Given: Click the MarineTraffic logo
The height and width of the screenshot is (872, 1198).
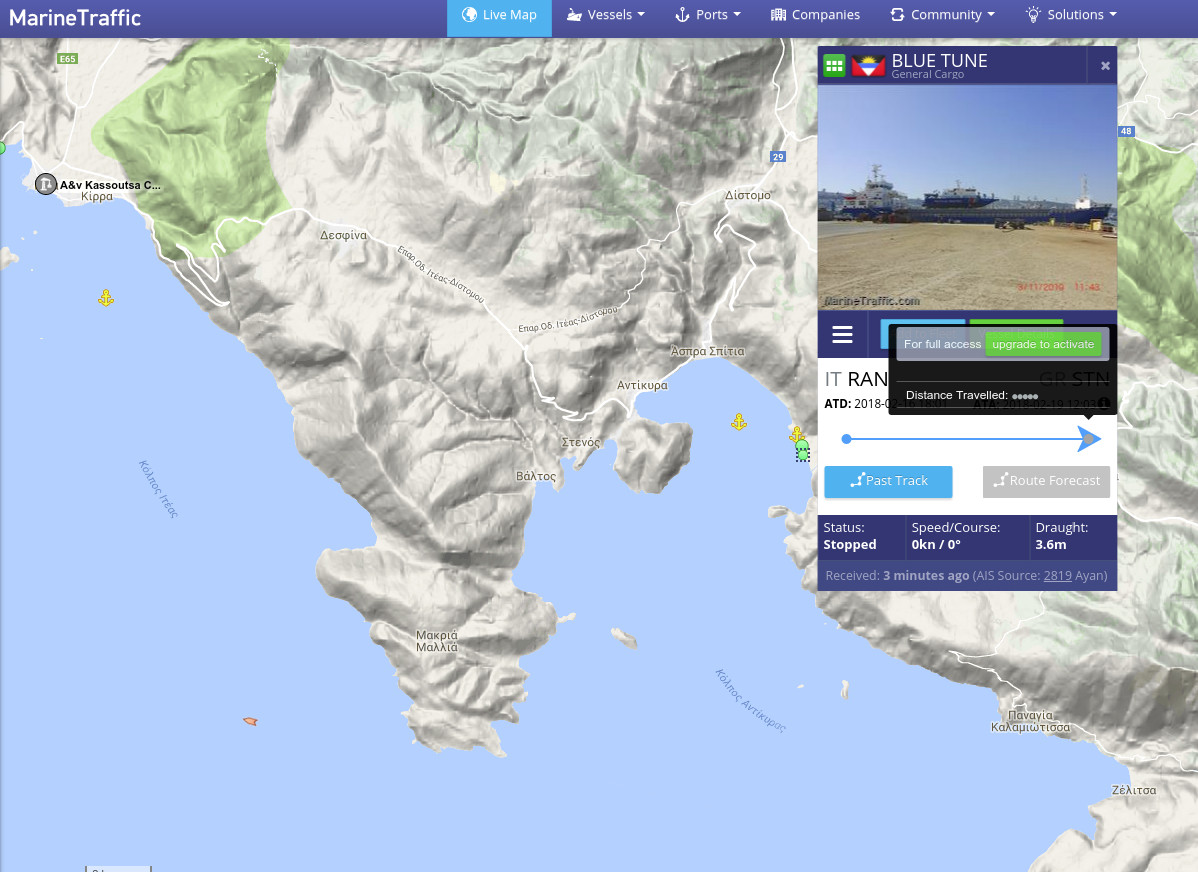Looking at the screenshot, I should click(x=75, y=18).
